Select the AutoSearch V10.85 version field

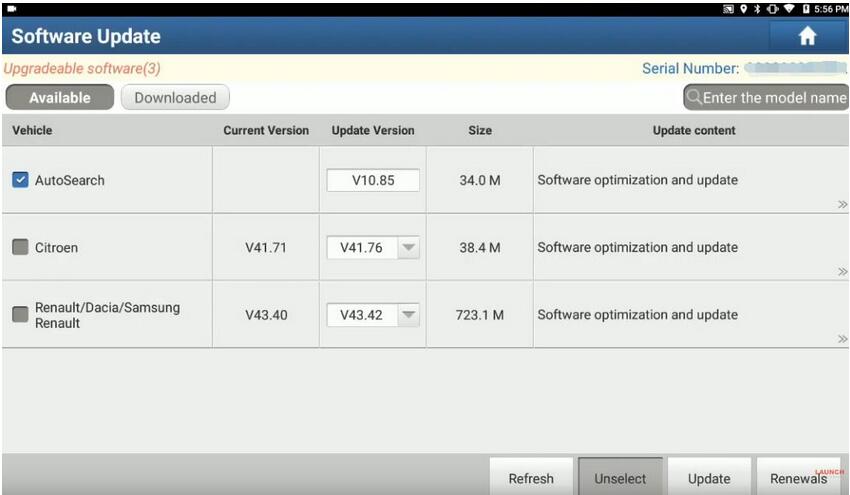[x=373, y=181]
